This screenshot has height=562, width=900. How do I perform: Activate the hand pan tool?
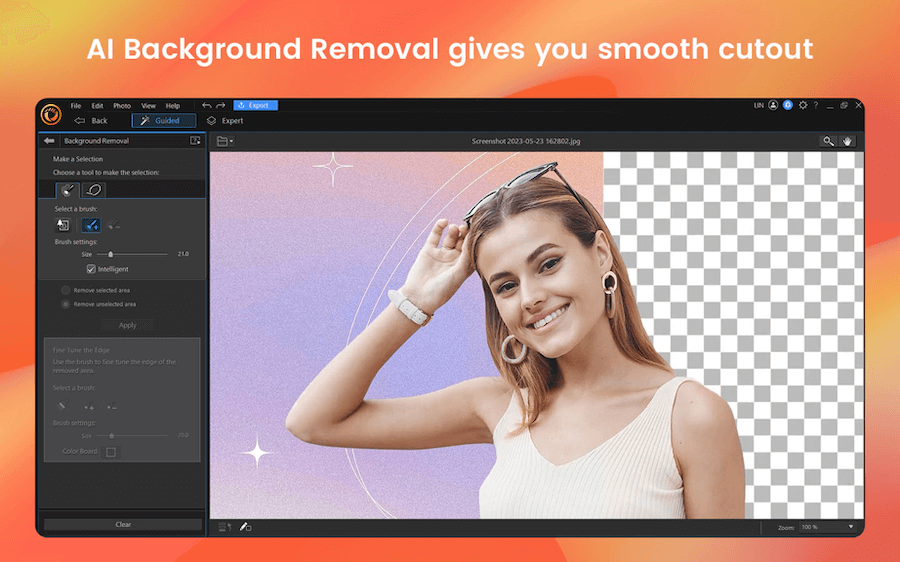[x=847, y=141]
